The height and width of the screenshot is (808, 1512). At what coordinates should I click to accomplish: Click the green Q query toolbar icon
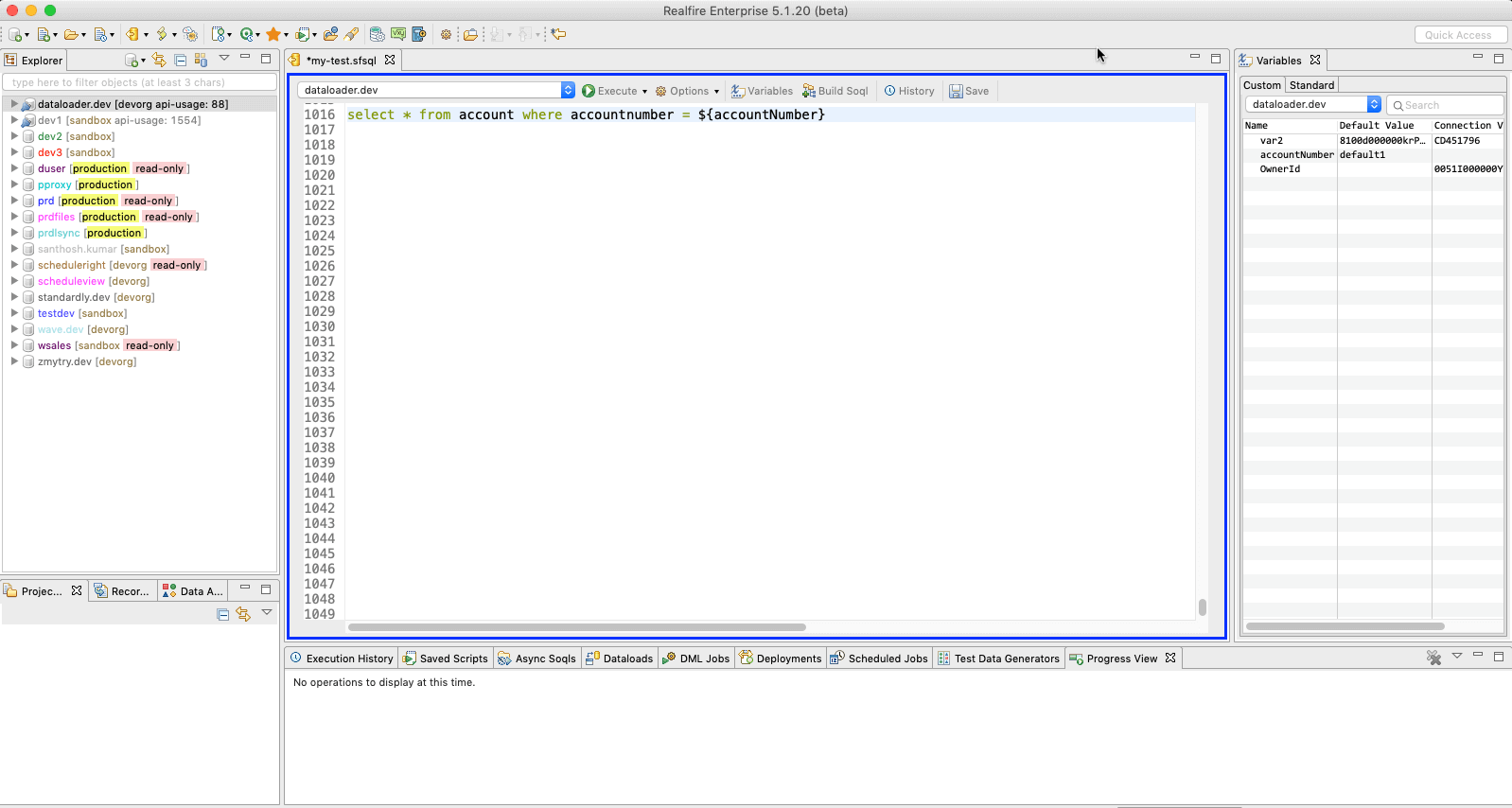[247, 34]
